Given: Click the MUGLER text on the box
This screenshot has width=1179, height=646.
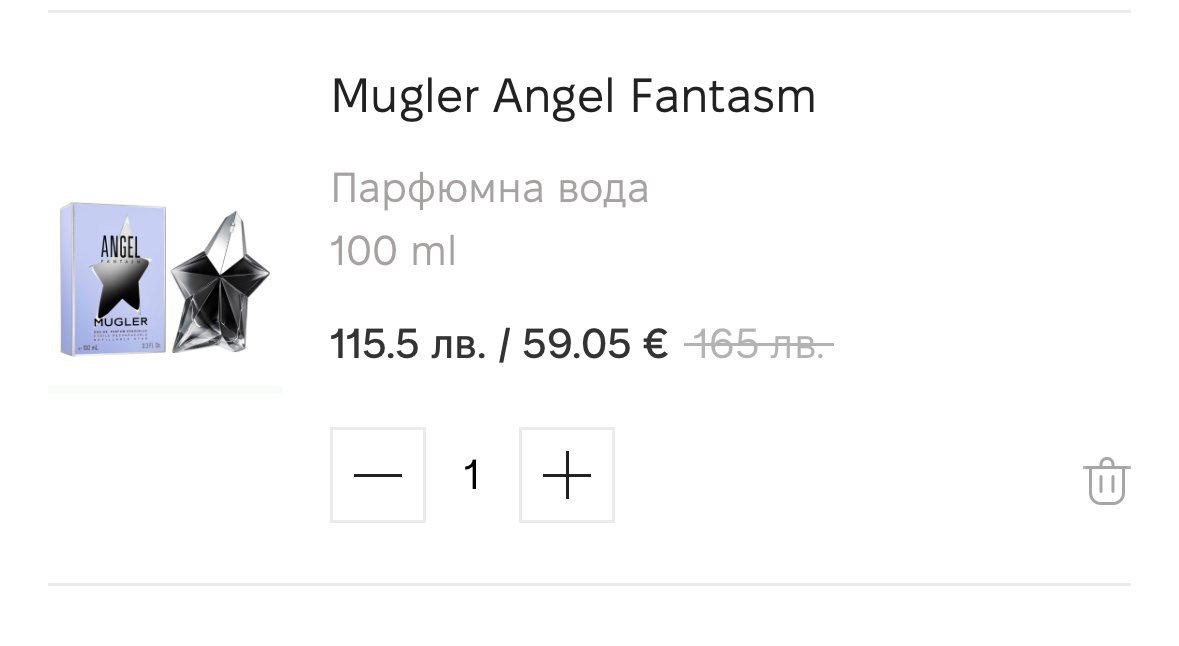Looking at the screenshot, I should 120,322.
